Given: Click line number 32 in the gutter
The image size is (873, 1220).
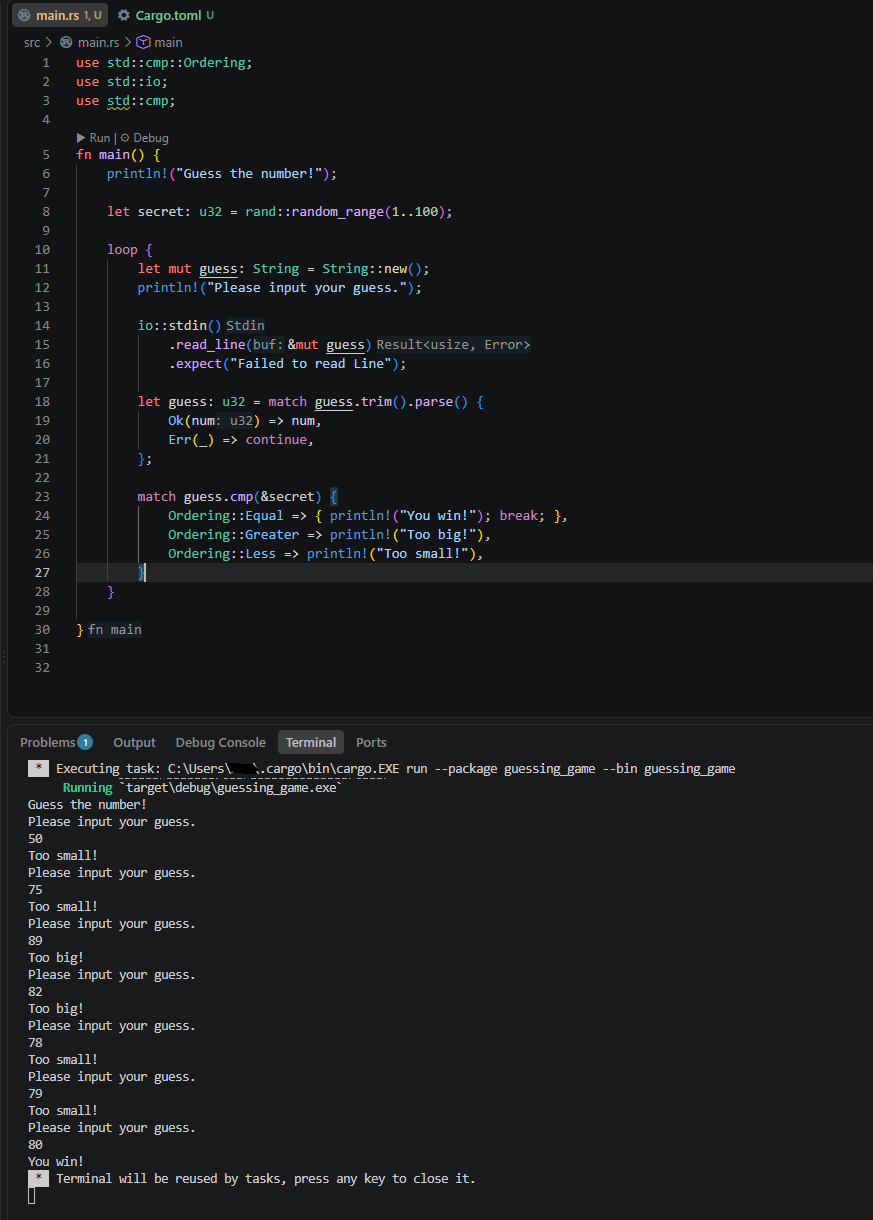Looking at the screenshot, I should [42, 668].
